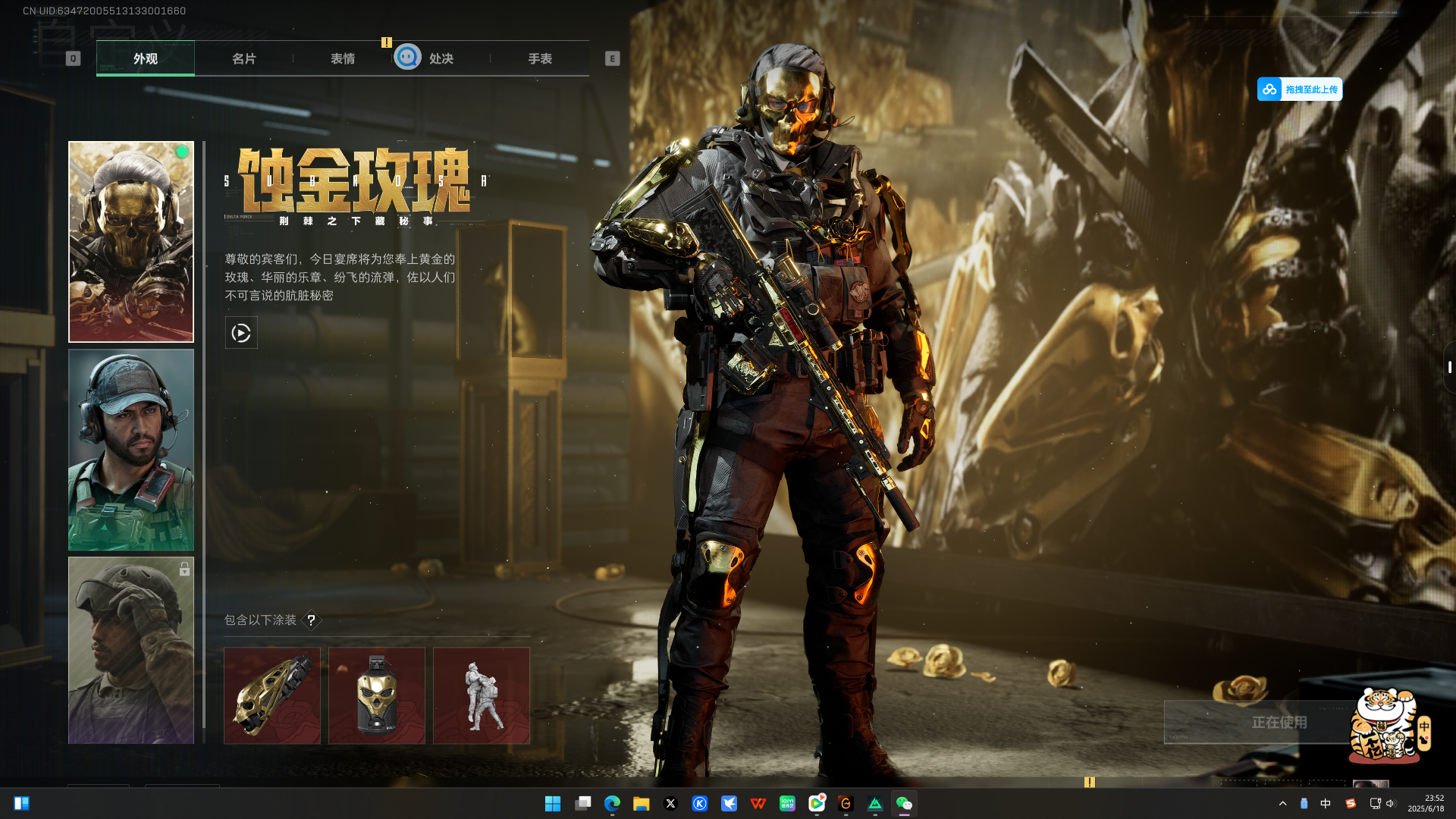Open the widgets icon at taskbar left

(x=21, y=804)
